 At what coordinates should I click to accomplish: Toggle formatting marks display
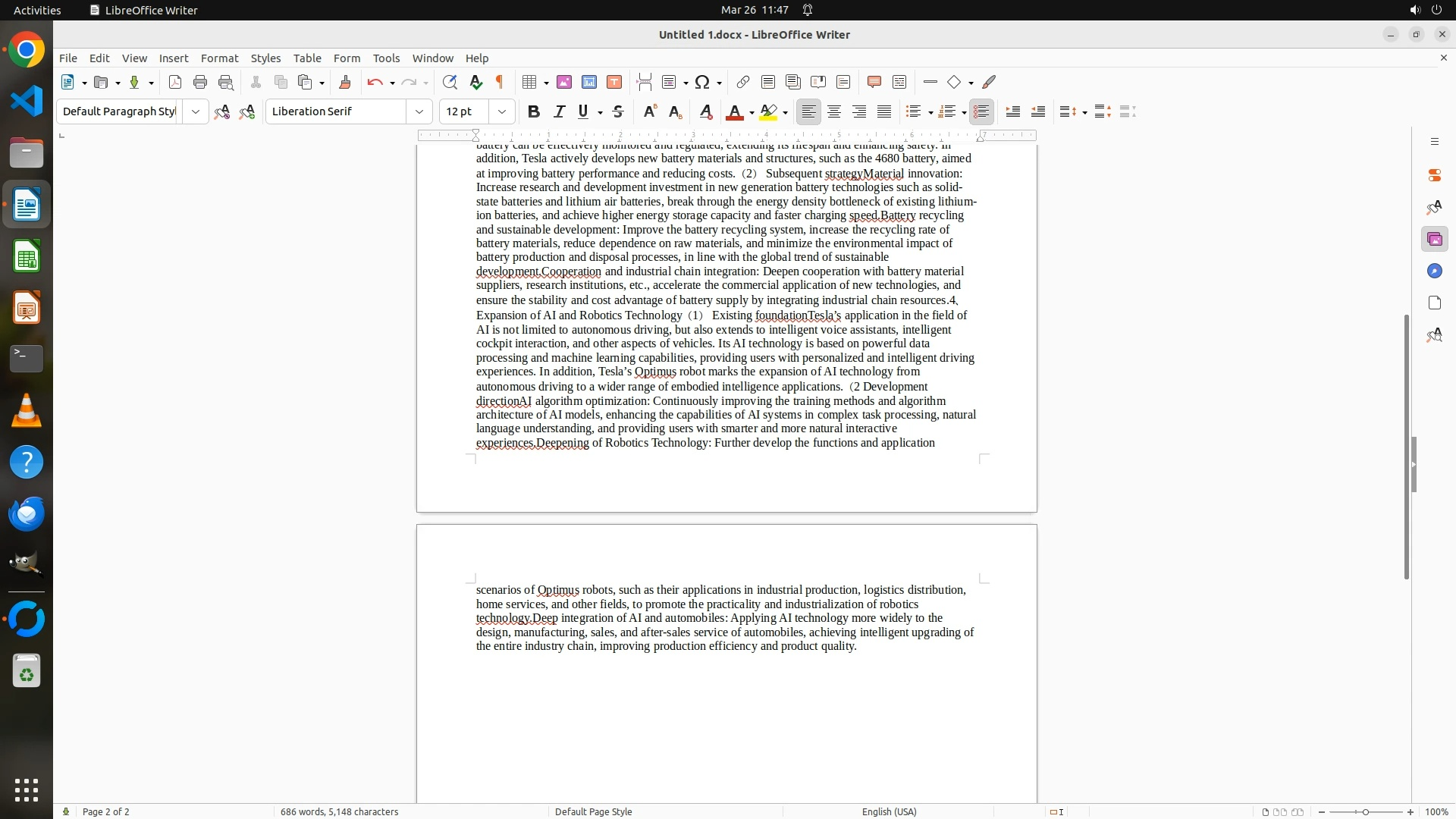500,83
